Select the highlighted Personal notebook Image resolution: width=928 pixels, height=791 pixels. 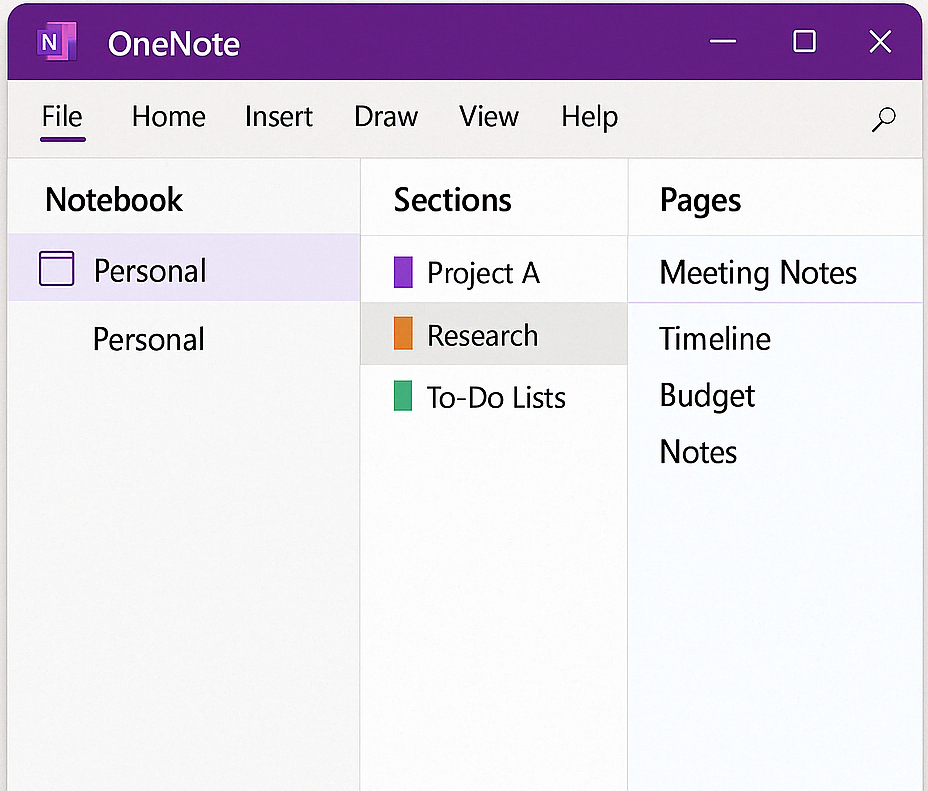tap(184, 267)
